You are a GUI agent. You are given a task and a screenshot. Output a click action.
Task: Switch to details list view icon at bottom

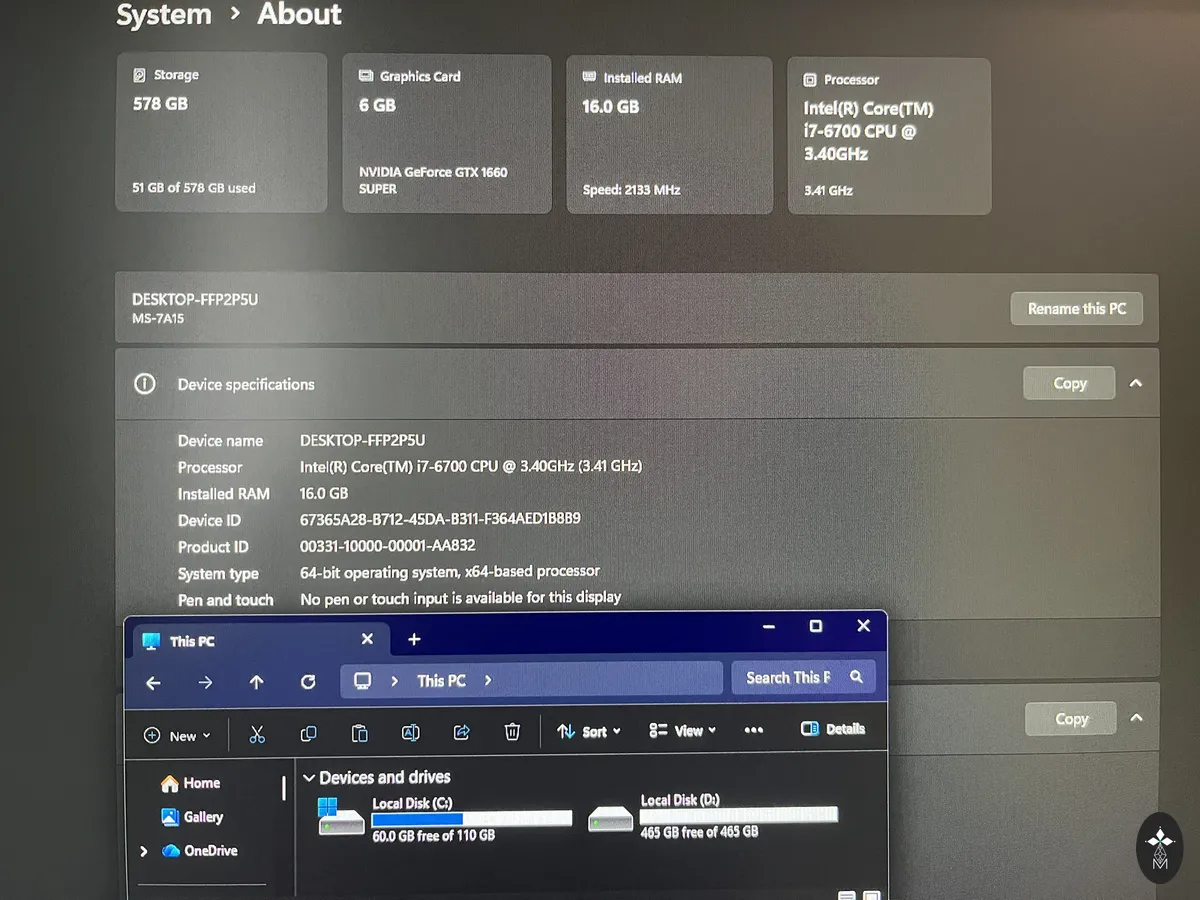847,895
